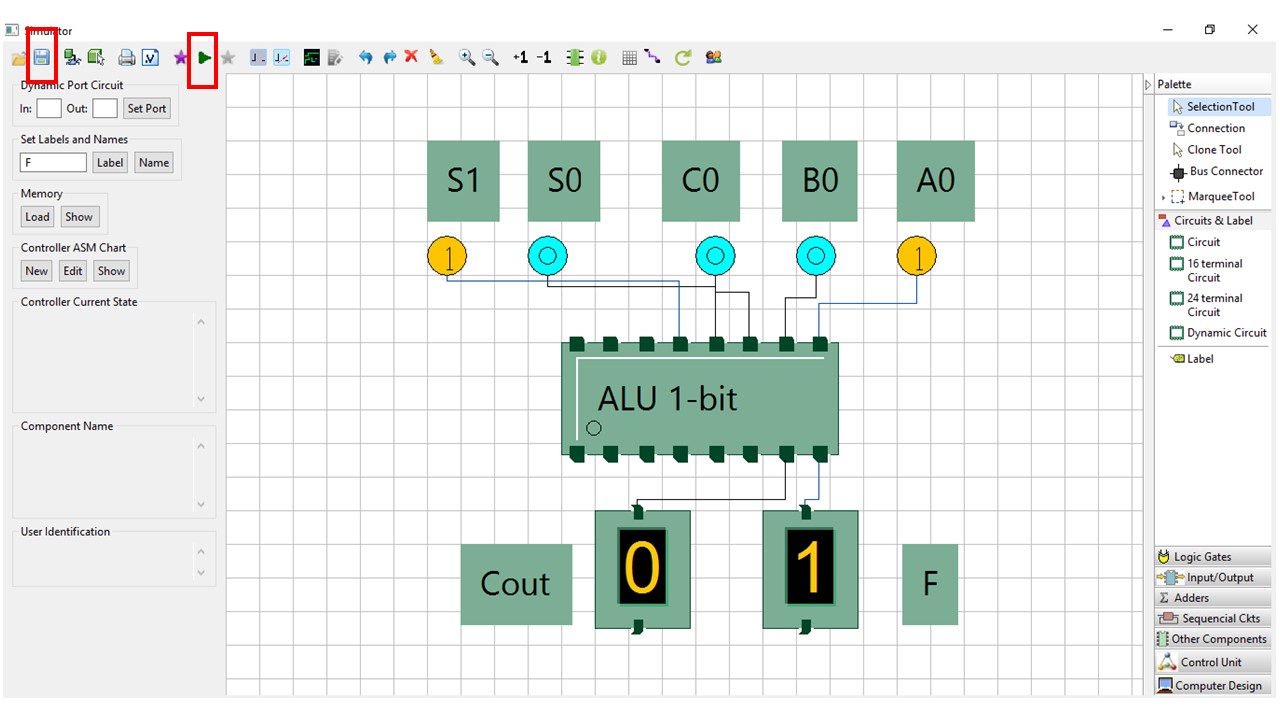Click the Name button
The width and height of the screenshot is (1280, 720).
154,163
